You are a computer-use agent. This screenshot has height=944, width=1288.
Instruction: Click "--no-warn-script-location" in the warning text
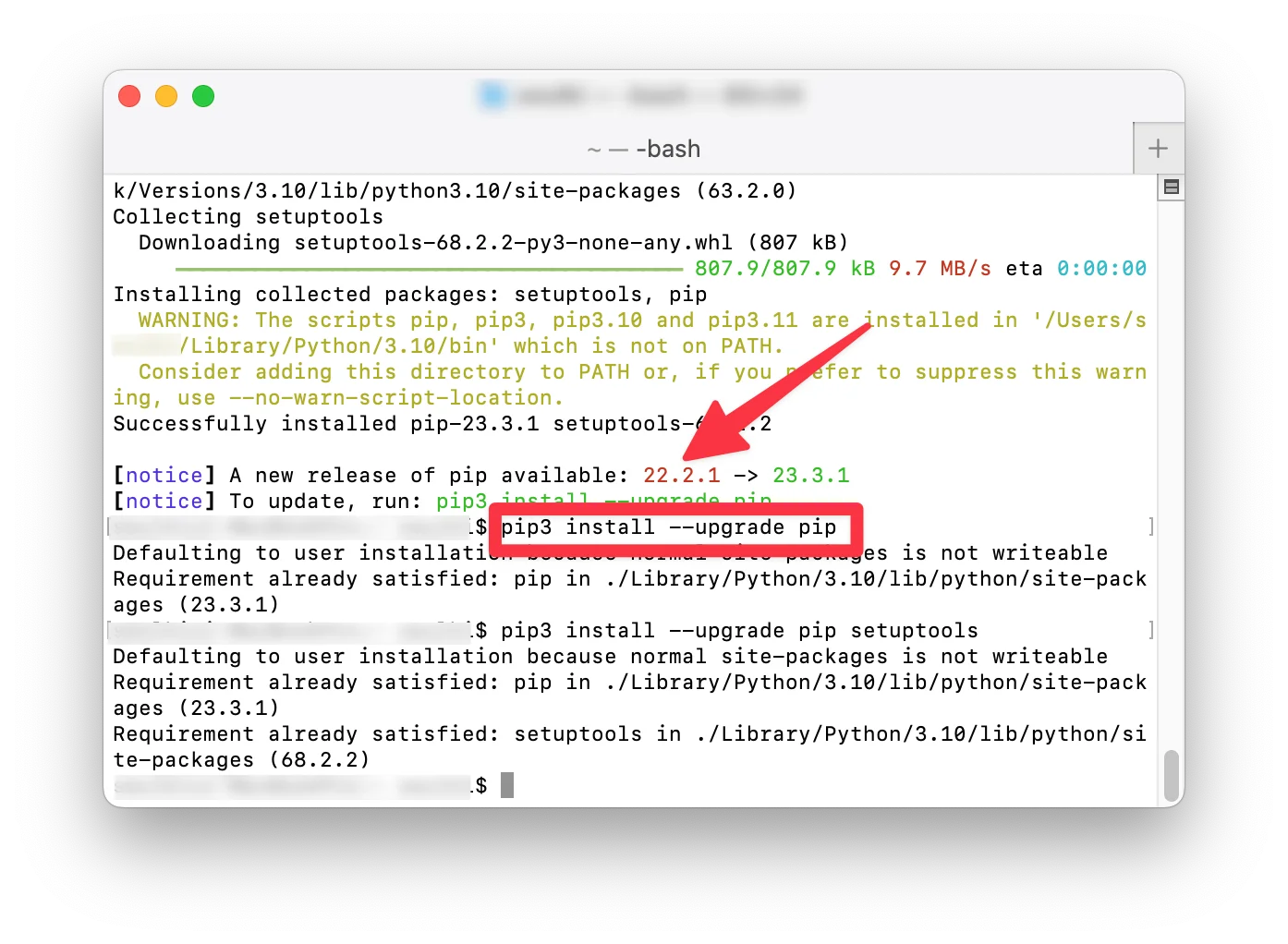click(x=391, y=397)
